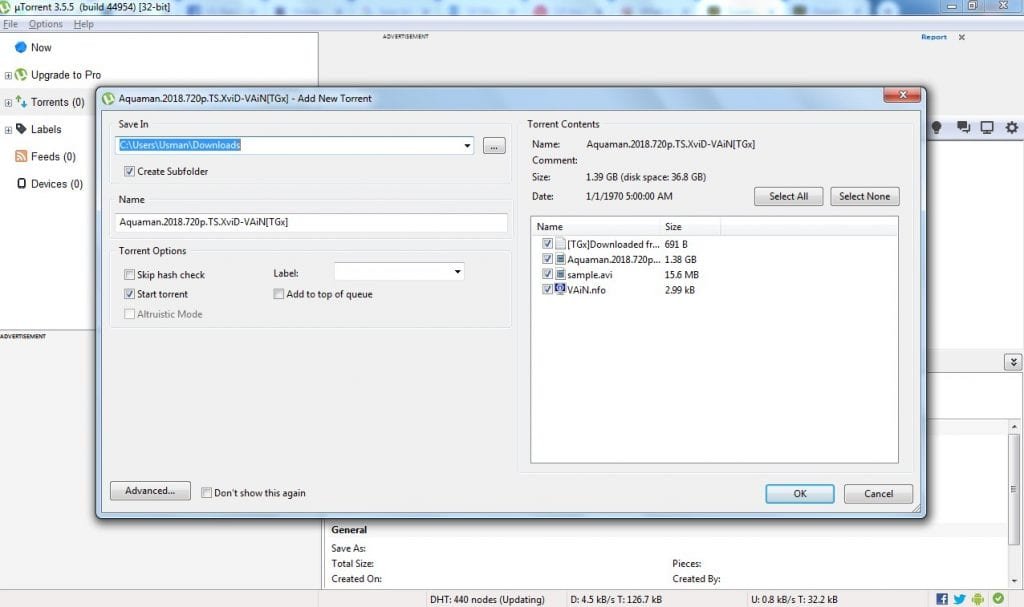
Task: Click the Twitter bird icon
Action: (960, 599)
